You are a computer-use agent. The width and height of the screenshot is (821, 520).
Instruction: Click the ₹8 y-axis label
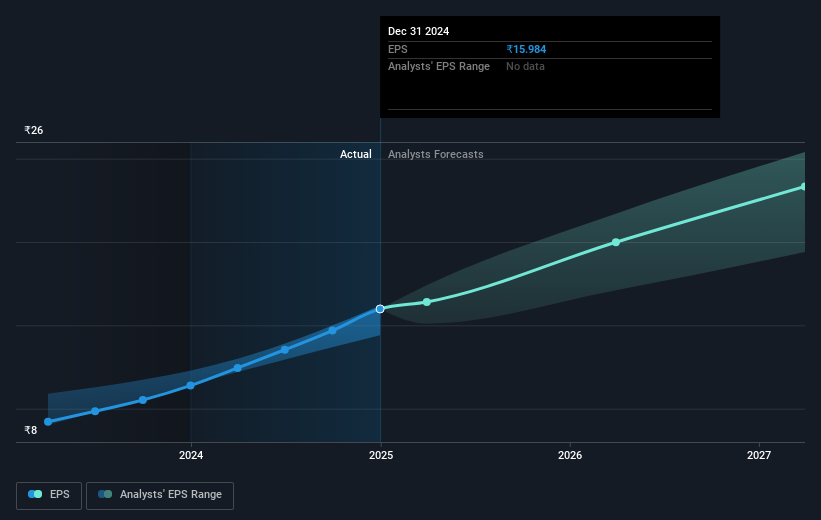tap(31, 430)
